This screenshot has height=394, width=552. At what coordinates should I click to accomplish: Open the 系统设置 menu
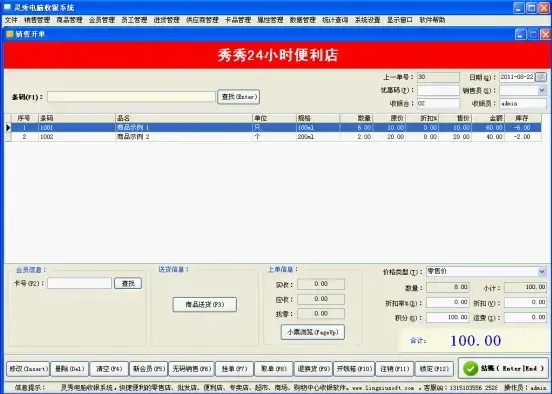367,20
